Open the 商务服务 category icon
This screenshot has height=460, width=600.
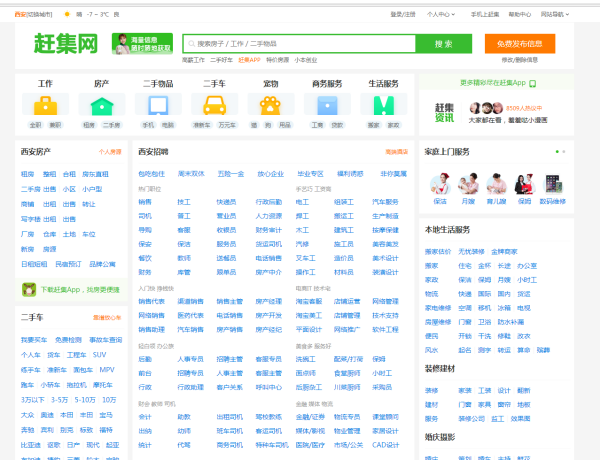click(x=327, y=105)
